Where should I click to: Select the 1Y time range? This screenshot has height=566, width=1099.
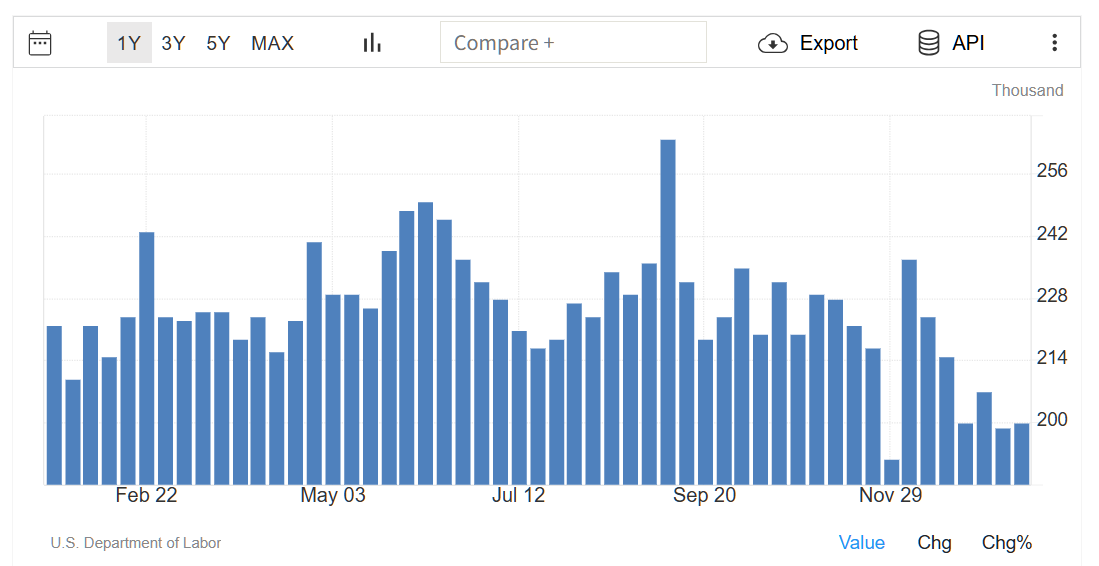[129, 43]
